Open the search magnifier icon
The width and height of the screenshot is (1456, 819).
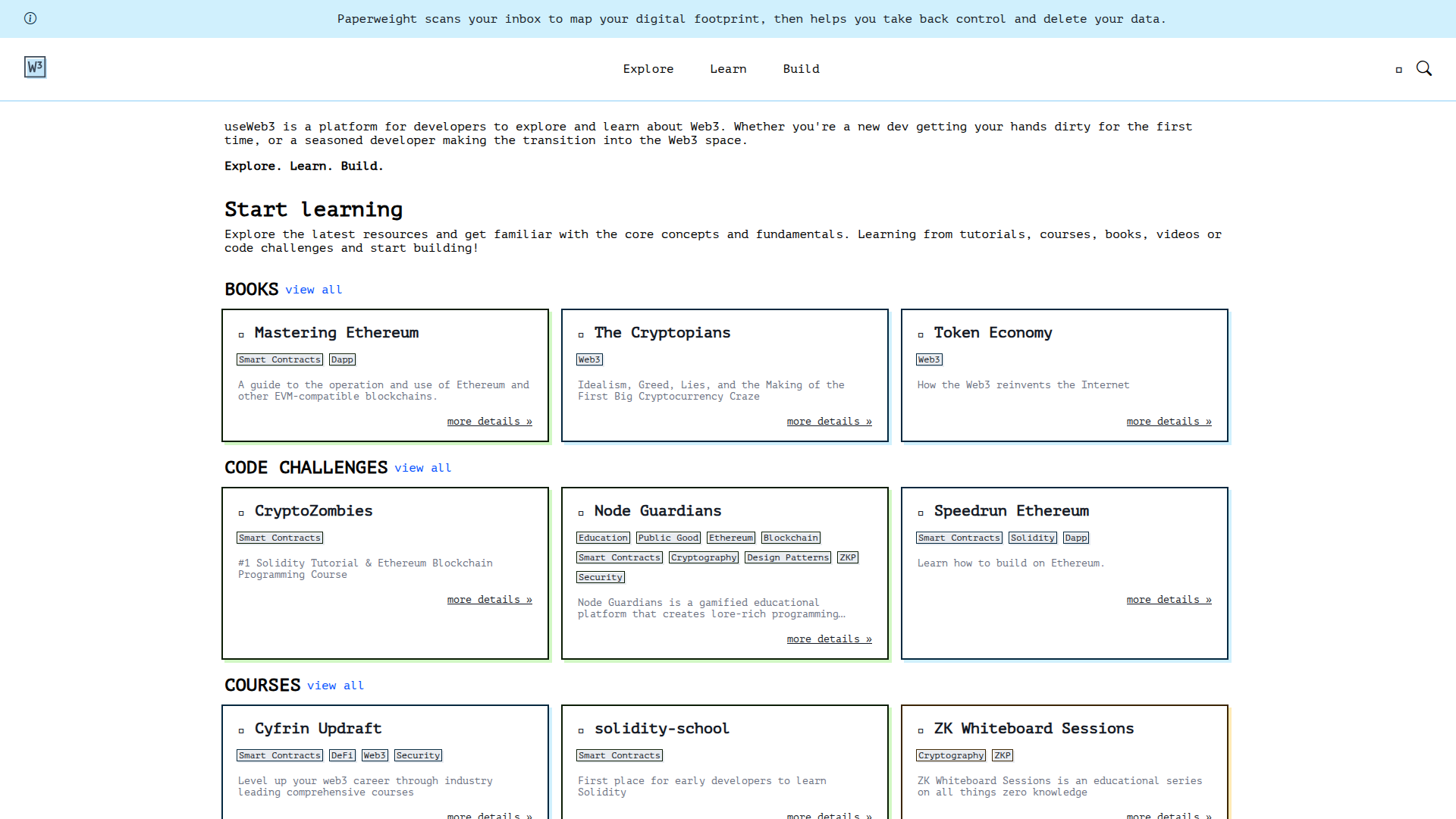[x=1424, y=69]
